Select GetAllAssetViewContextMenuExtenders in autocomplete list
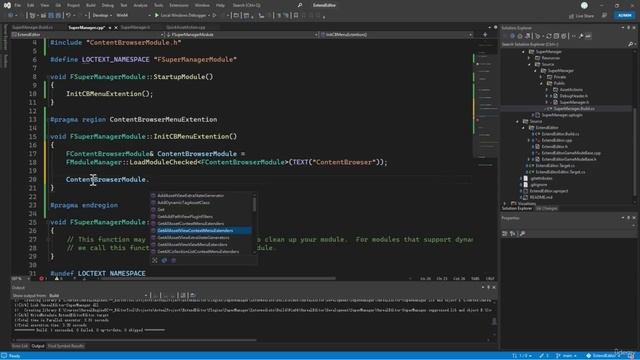Viewport: 640px width, 360px height. (200, 231)
